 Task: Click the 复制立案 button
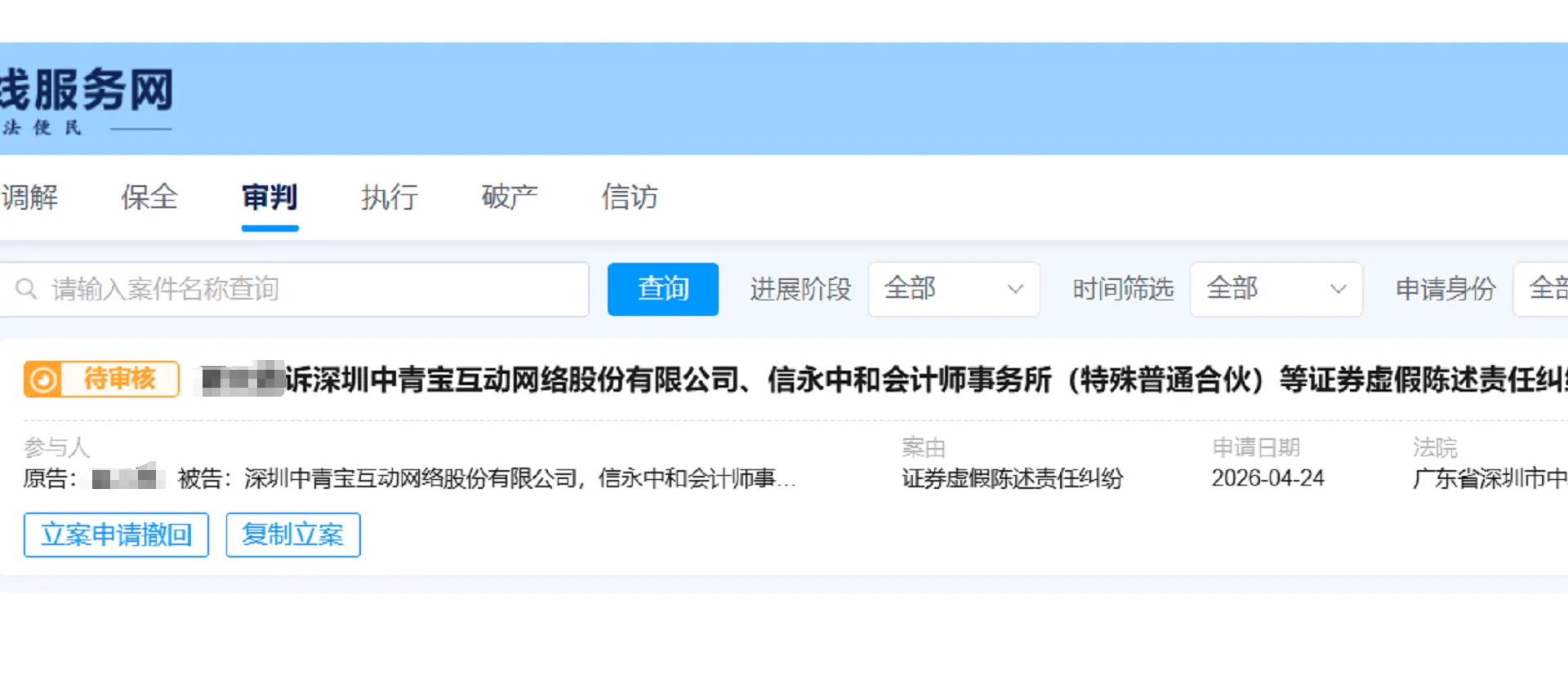(293, 535)
